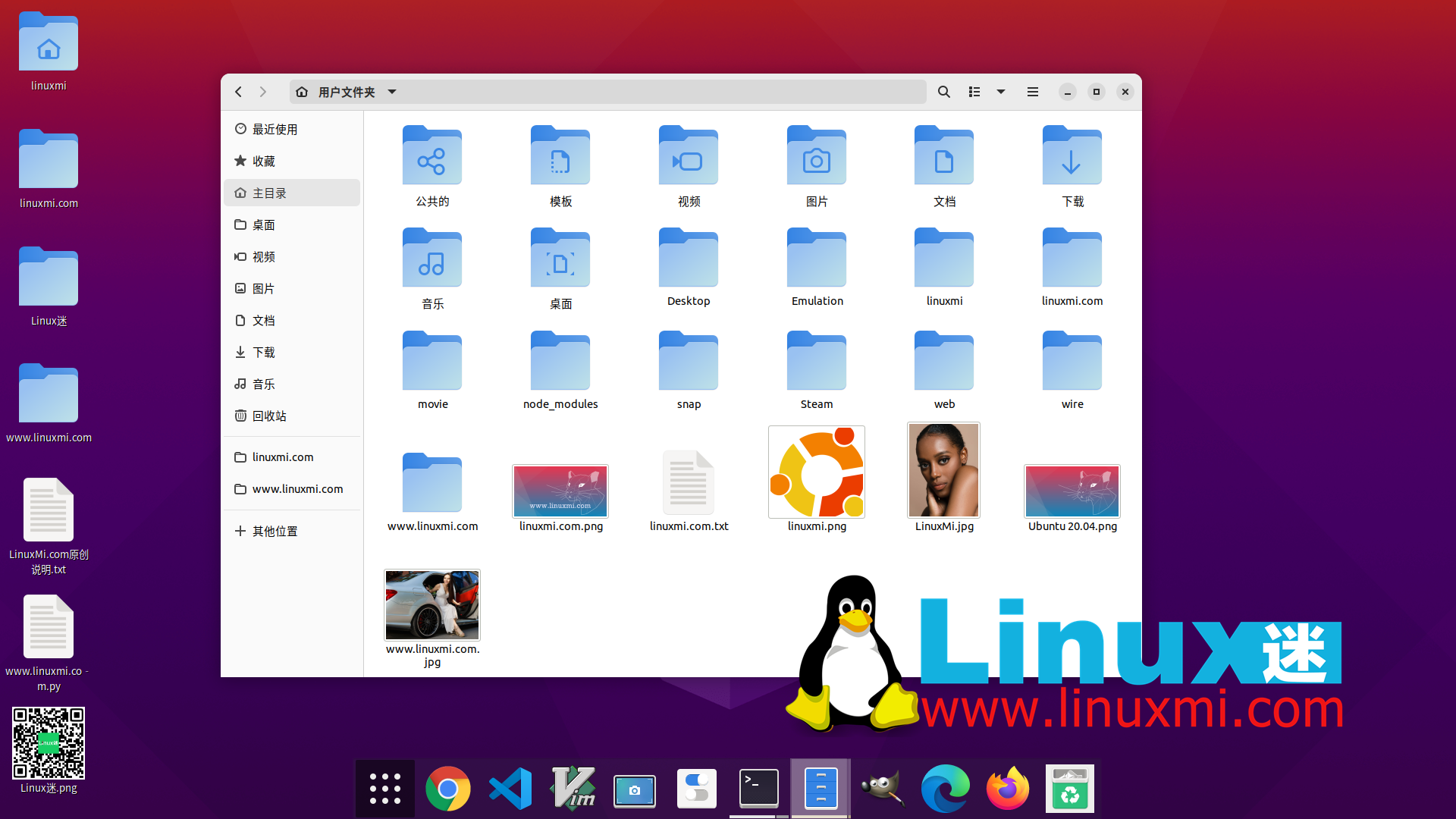Select LinuxMi.jpg portrait thumbnail
The width and height of the screenshot is (1456, 819).
pyautogui.click(x=944, y=470)
